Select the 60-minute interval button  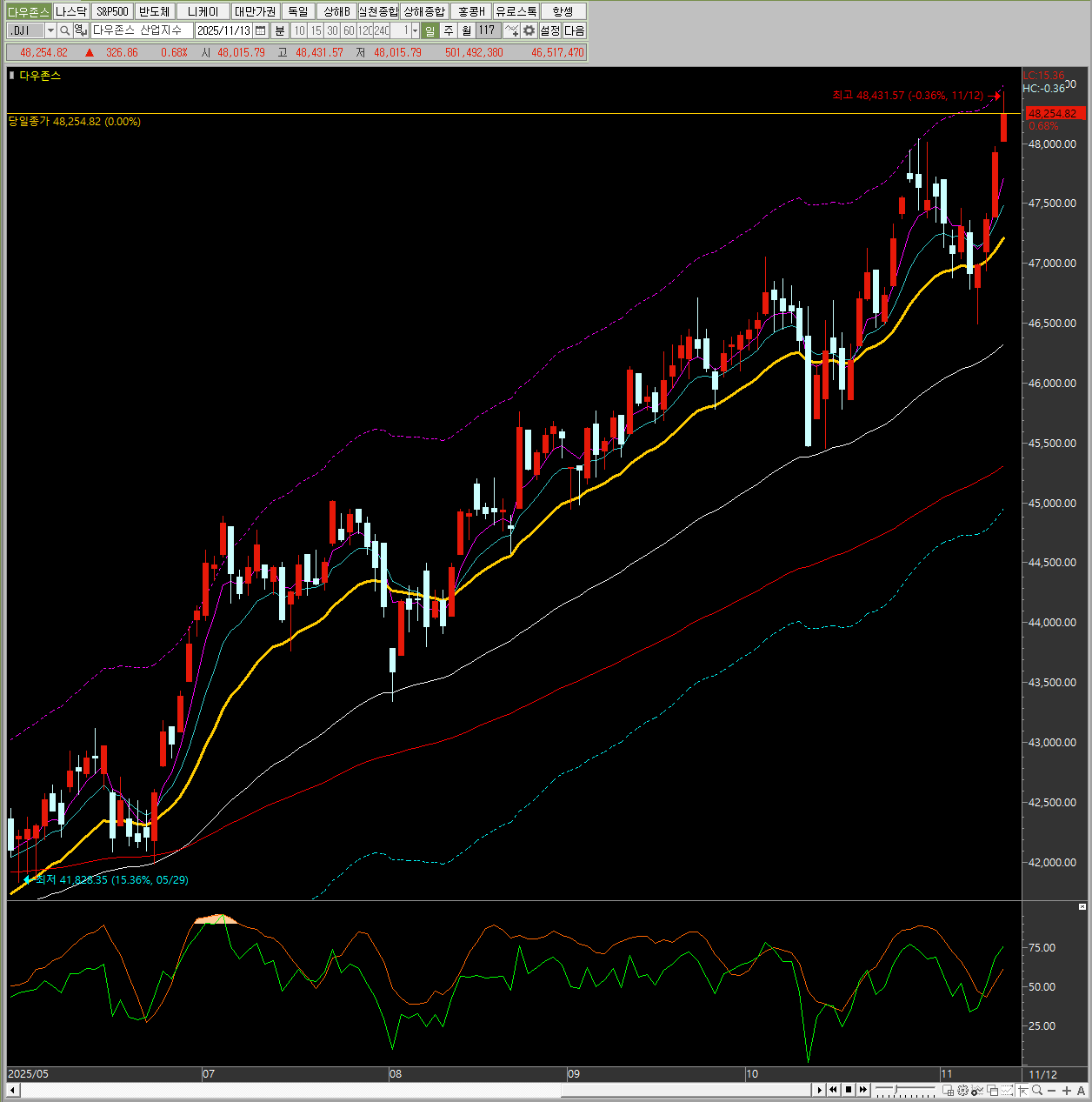click(x=349, y=30)
